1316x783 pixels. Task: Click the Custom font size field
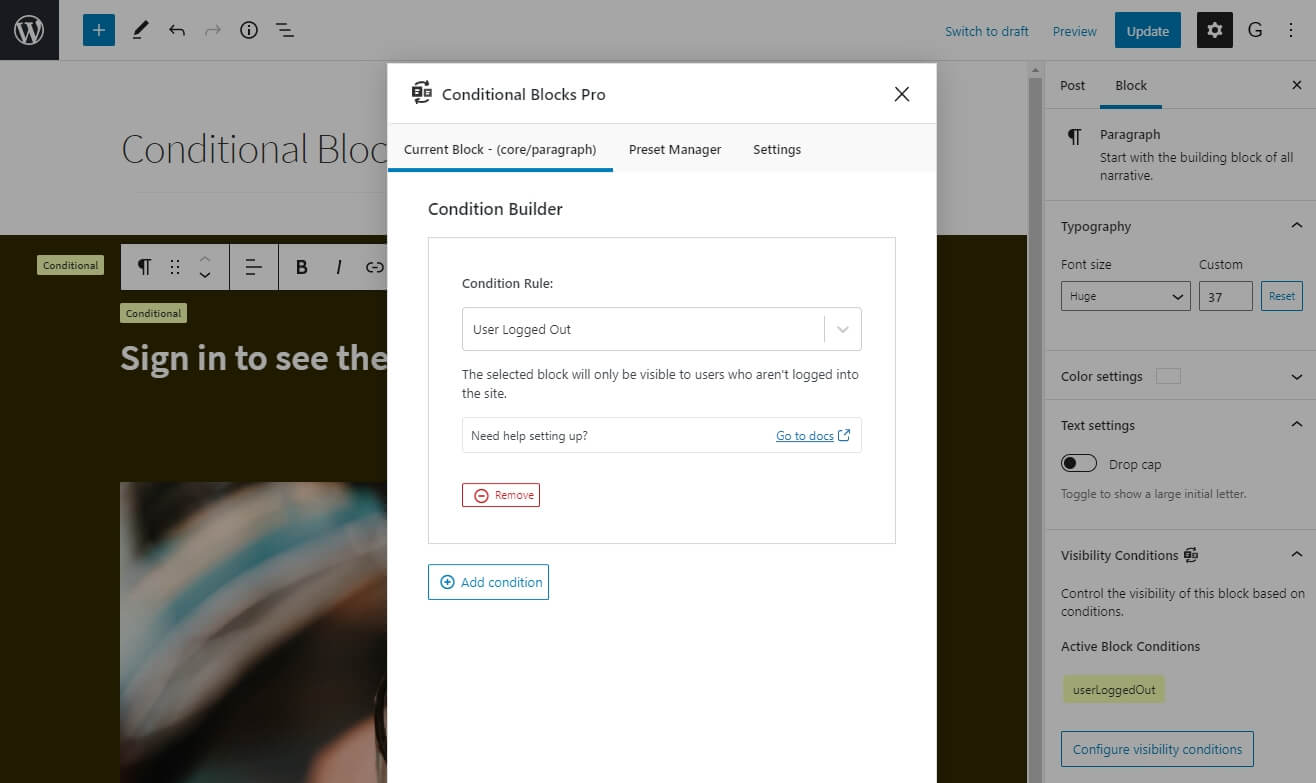click(x=1226, y=296)
